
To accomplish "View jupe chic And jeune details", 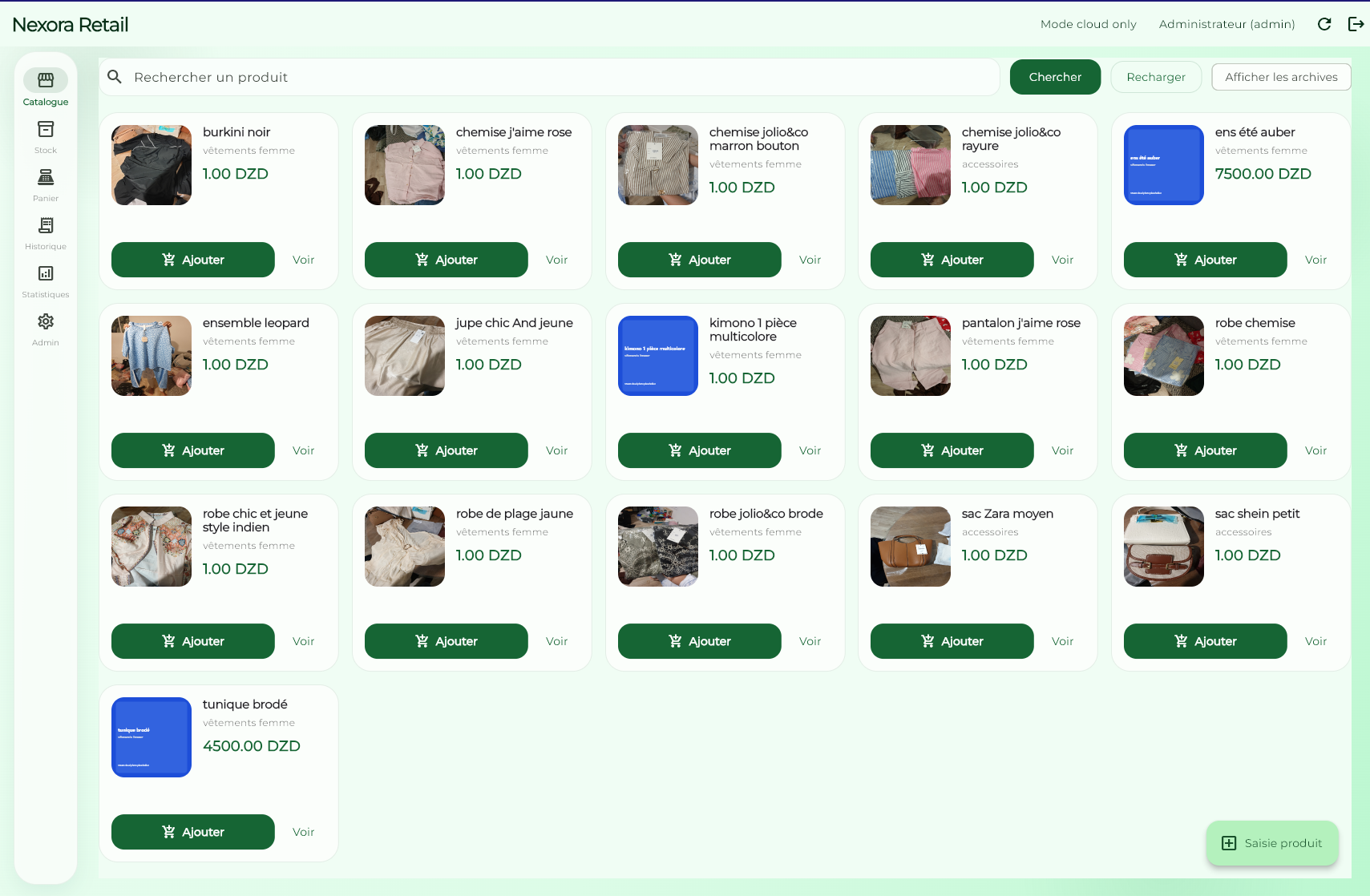I will (x=557, y=450).
